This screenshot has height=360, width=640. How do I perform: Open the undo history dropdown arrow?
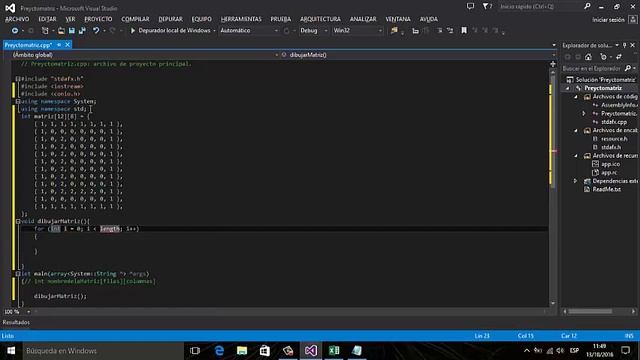[104, 31]
